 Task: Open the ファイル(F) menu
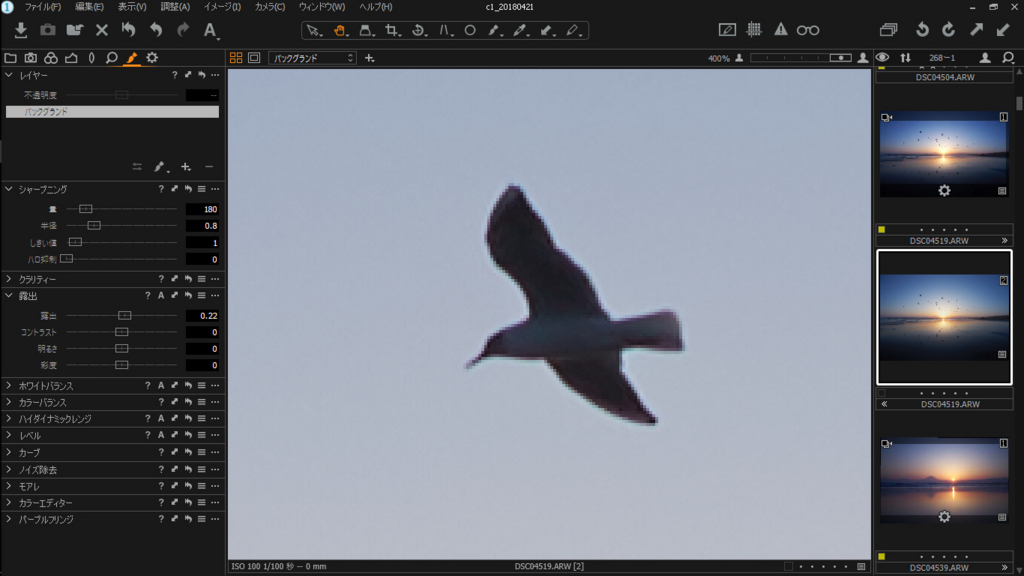pos(42,7)
